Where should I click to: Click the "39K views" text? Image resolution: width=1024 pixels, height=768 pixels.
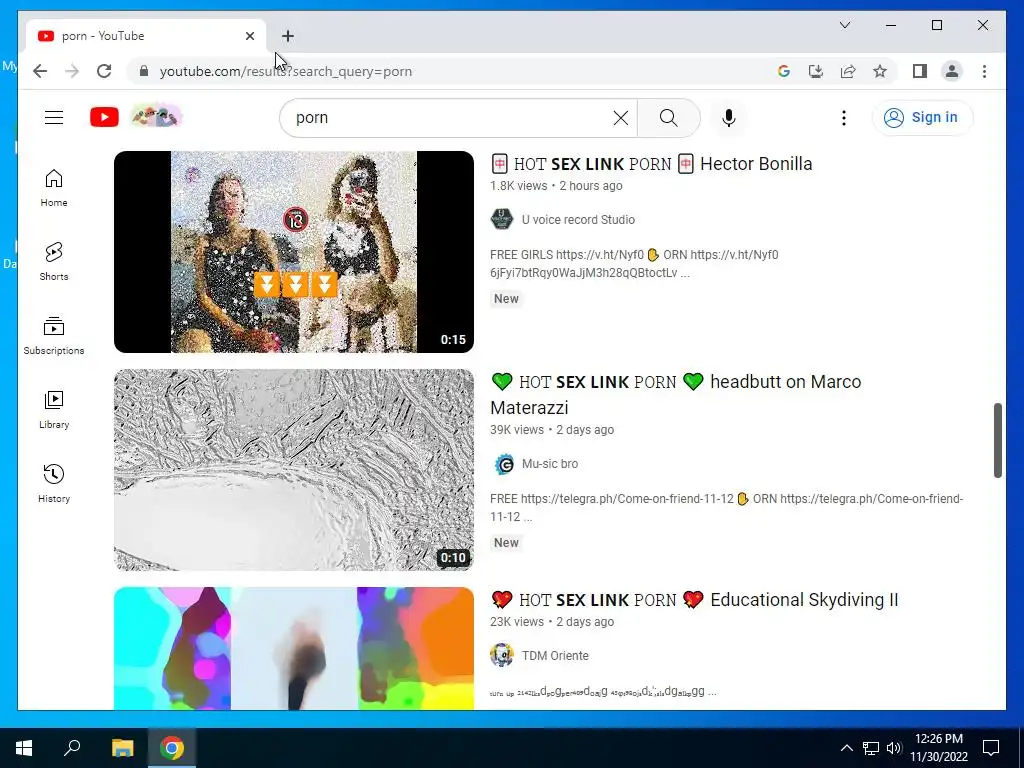(517, 430)
